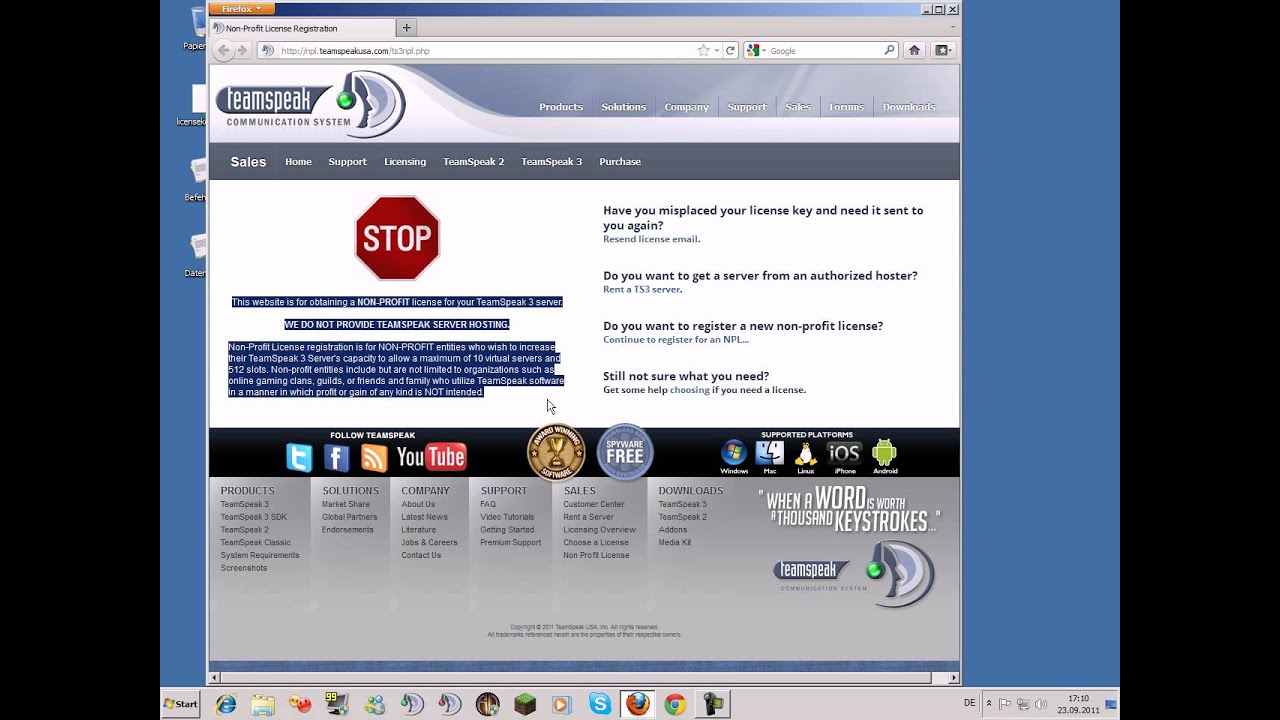Screen dimensions: 1280x720
Task: Click the Resend license email link
Action: click(650, 239)
